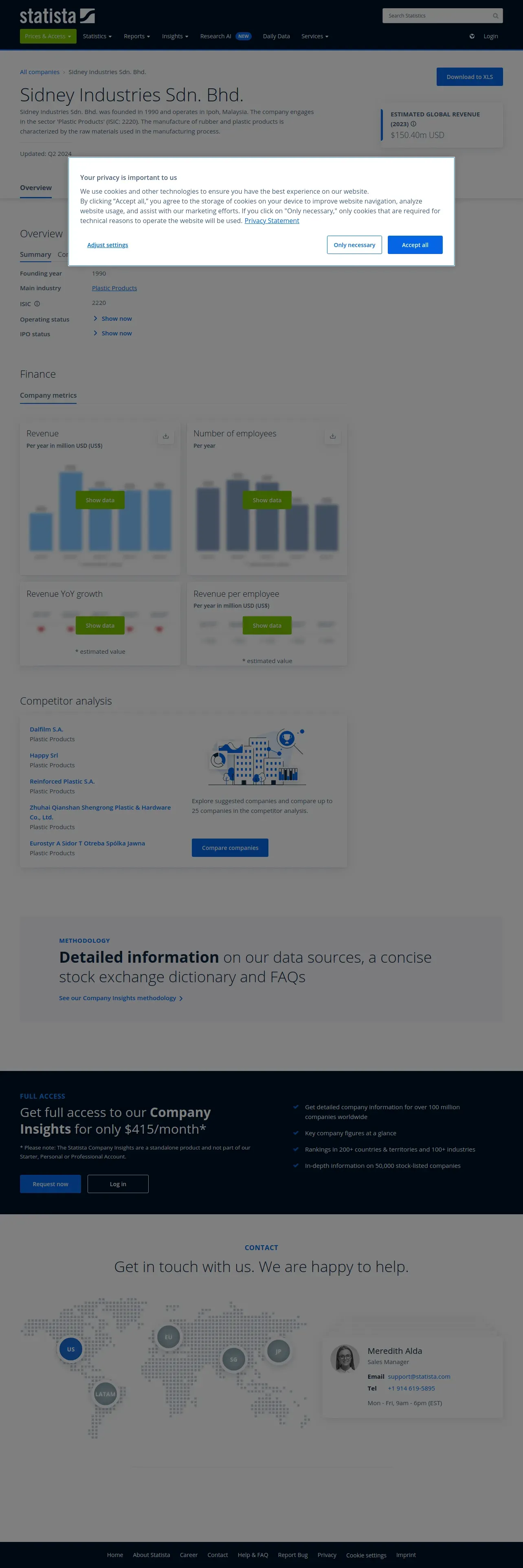The height and width of the screenshot is (1568, 523).
Task: Email support@statista.com link
Action: (419, 1377)
